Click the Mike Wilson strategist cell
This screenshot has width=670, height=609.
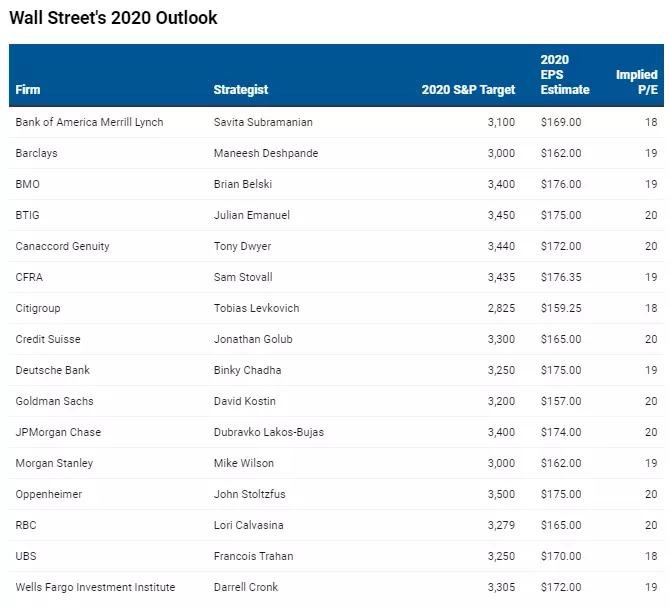pyautogui.click(x=244, y=463)
